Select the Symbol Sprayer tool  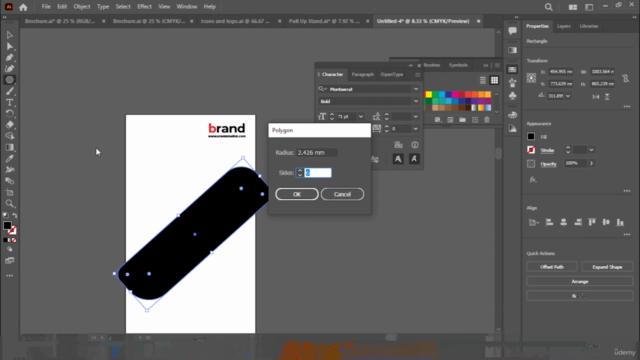[9, 170]
